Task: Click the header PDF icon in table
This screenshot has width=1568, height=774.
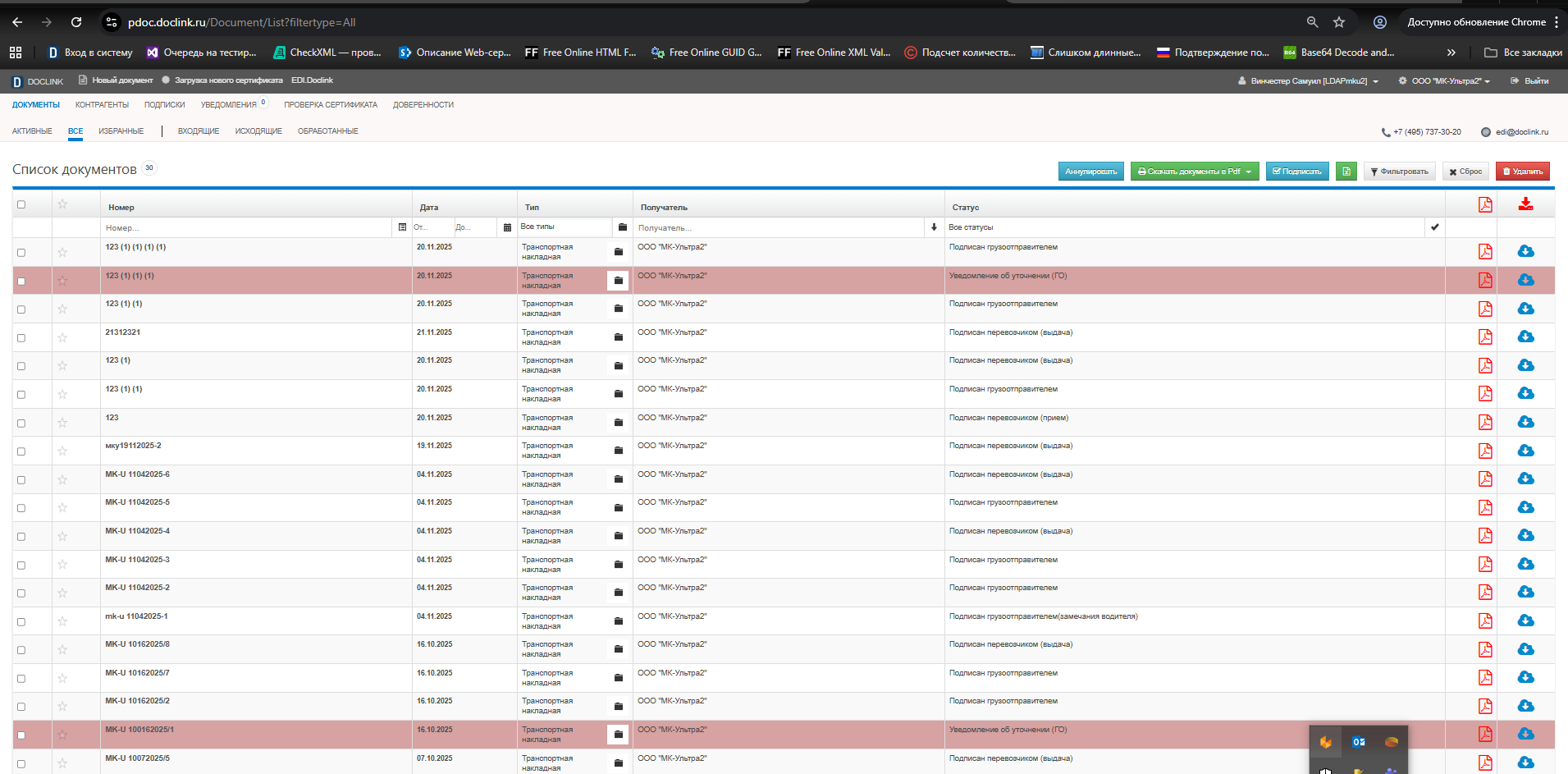Action: [1485, 204]
